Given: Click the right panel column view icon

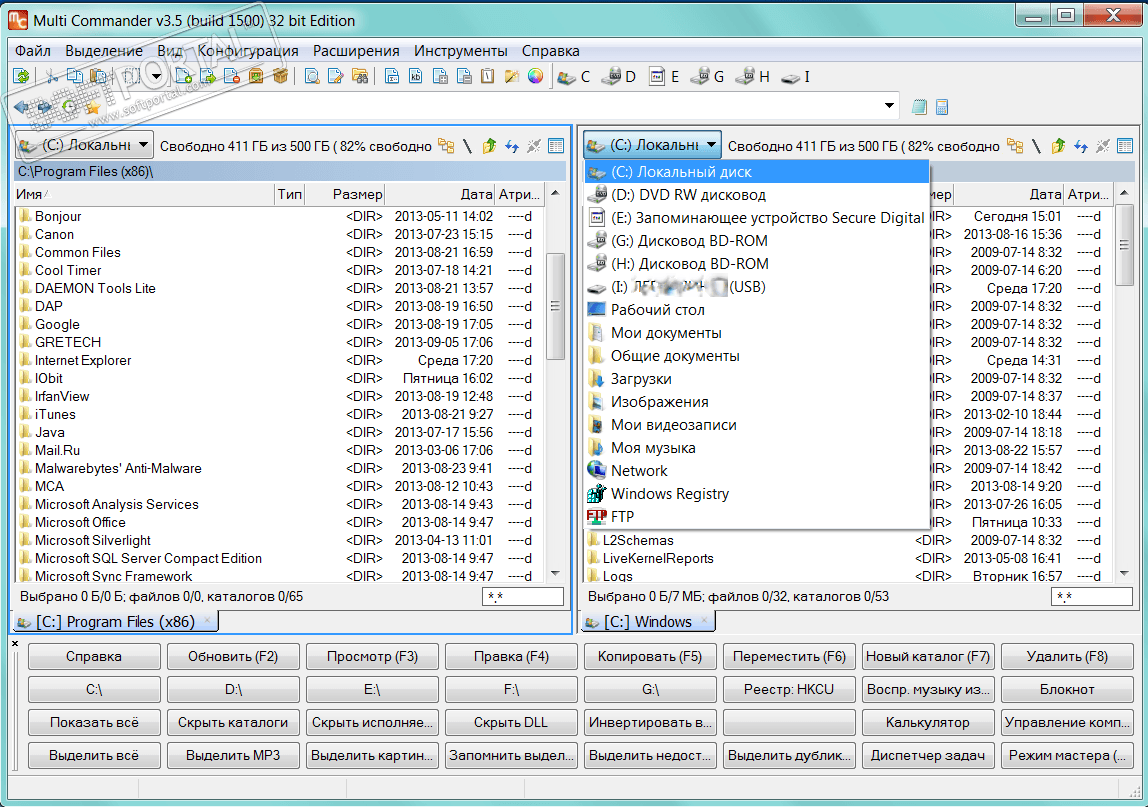Looking at the screenshot, I should point(1125,146).
